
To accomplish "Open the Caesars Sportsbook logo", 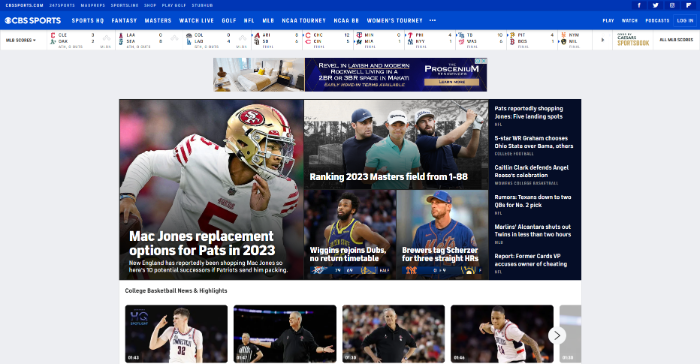I will point(633,40).
